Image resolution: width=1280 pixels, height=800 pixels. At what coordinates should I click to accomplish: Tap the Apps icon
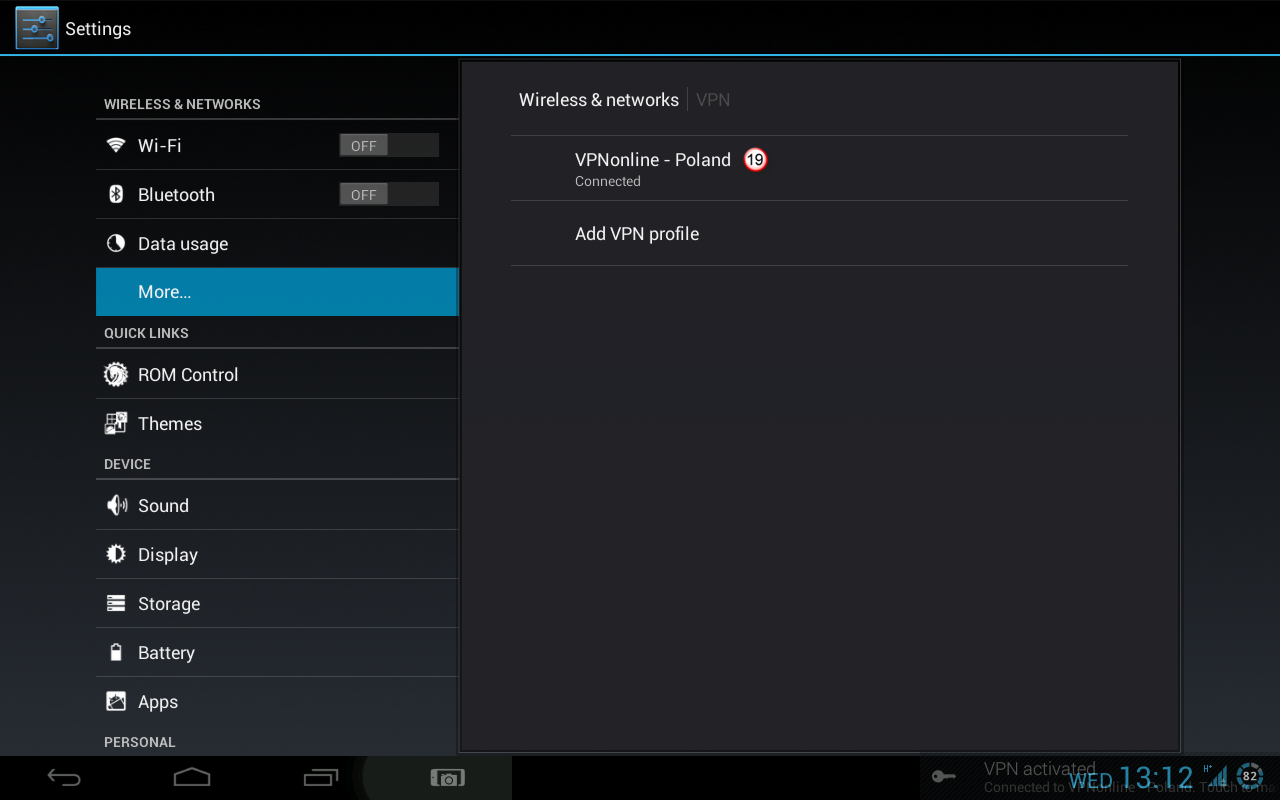(x=116, y=701)
